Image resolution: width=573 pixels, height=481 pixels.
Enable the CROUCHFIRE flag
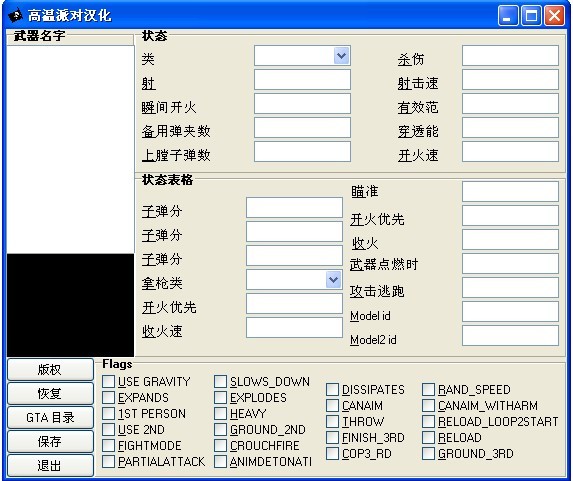pyautogui.click(x=220, y=445)
